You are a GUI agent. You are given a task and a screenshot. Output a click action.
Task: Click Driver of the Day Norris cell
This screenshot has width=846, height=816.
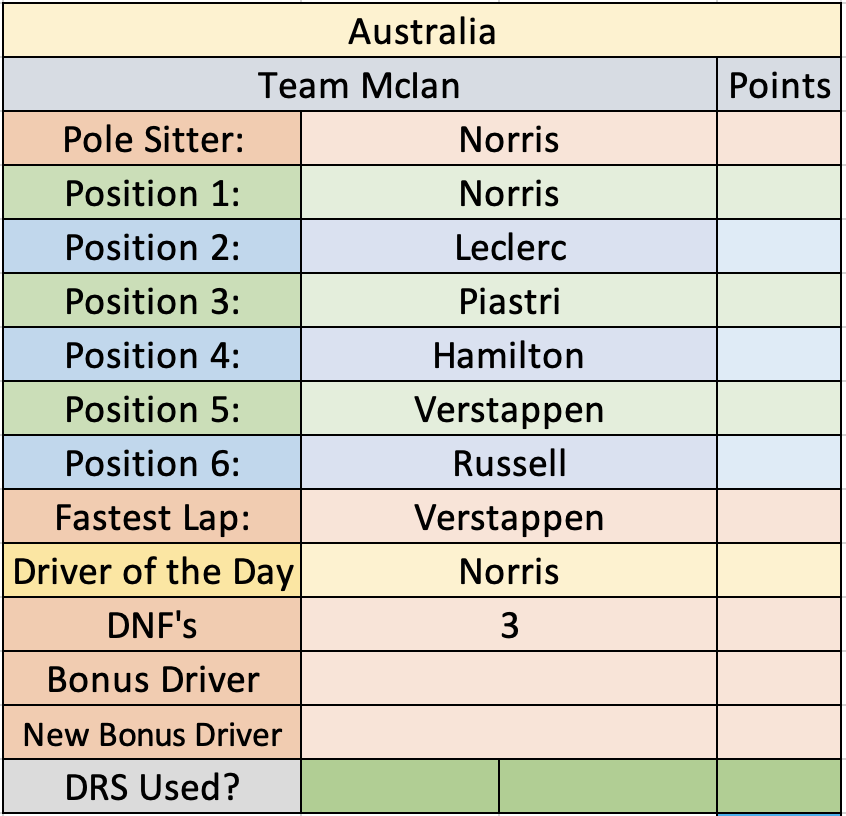point(509,570)
